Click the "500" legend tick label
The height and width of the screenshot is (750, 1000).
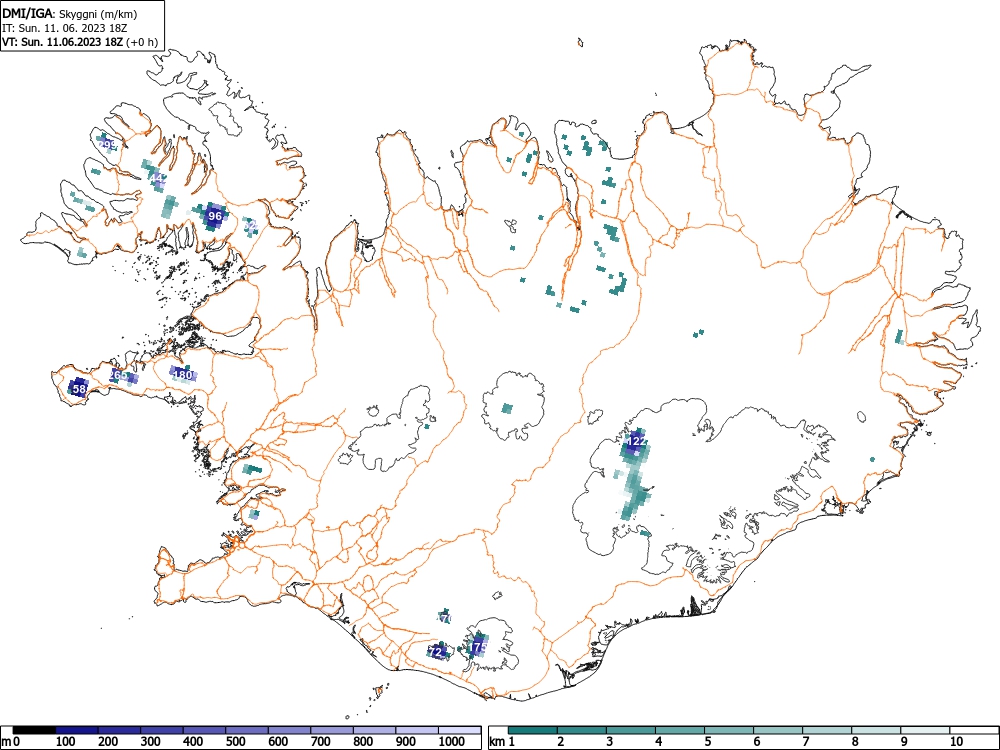tap(236, 742)
